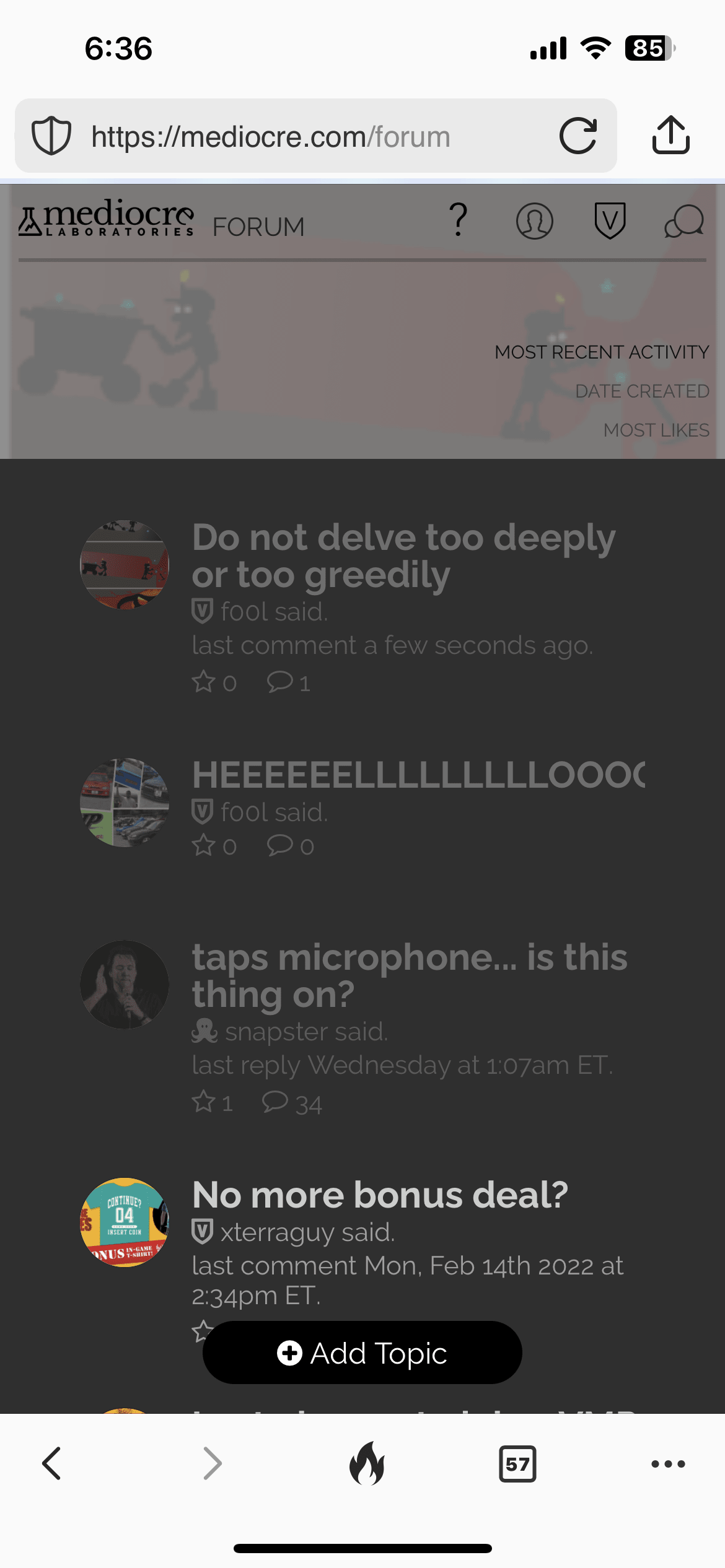Go to the FORUM header tab

click(x=258, y=227)
